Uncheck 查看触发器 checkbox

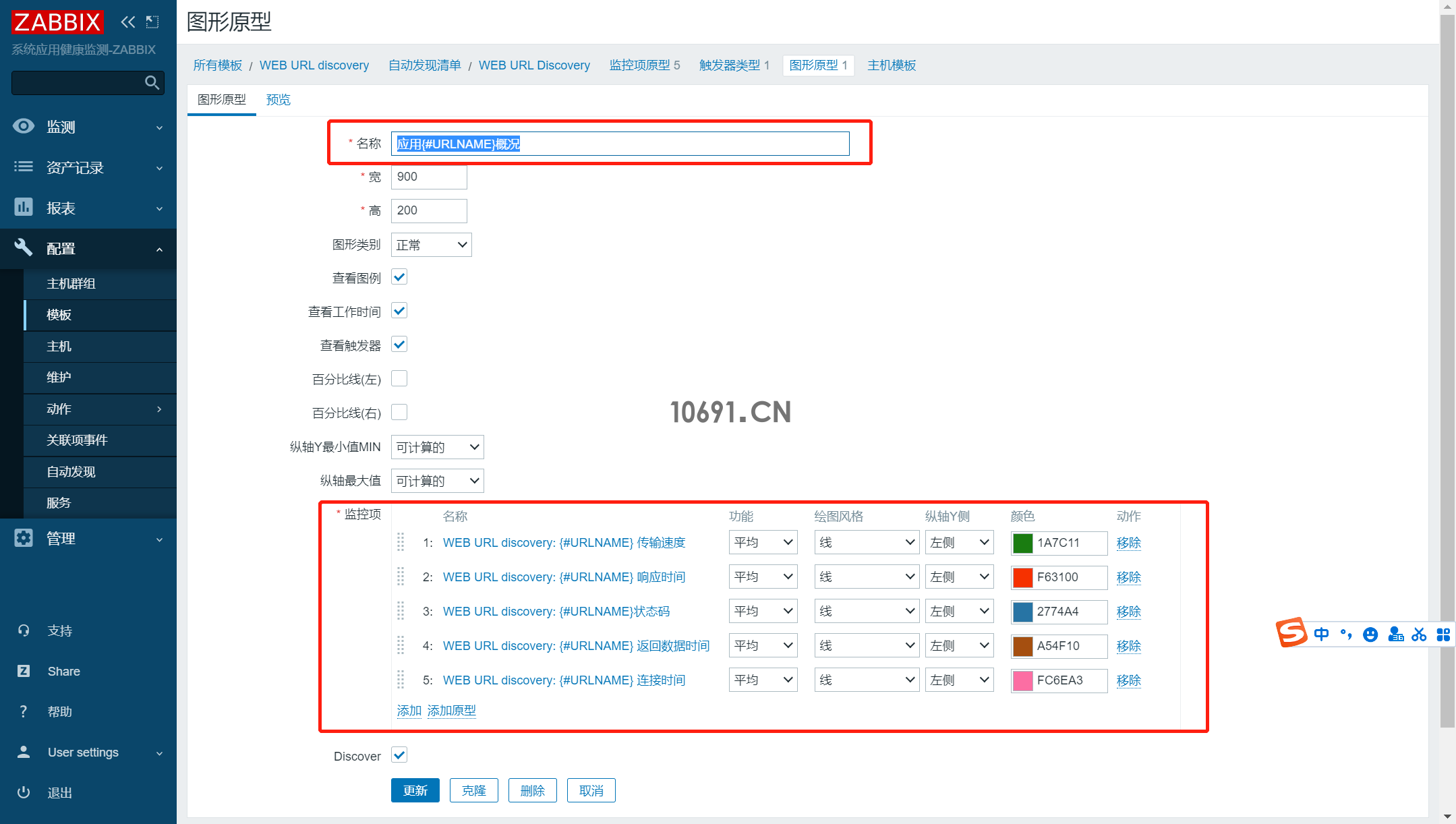coord(399,345)
